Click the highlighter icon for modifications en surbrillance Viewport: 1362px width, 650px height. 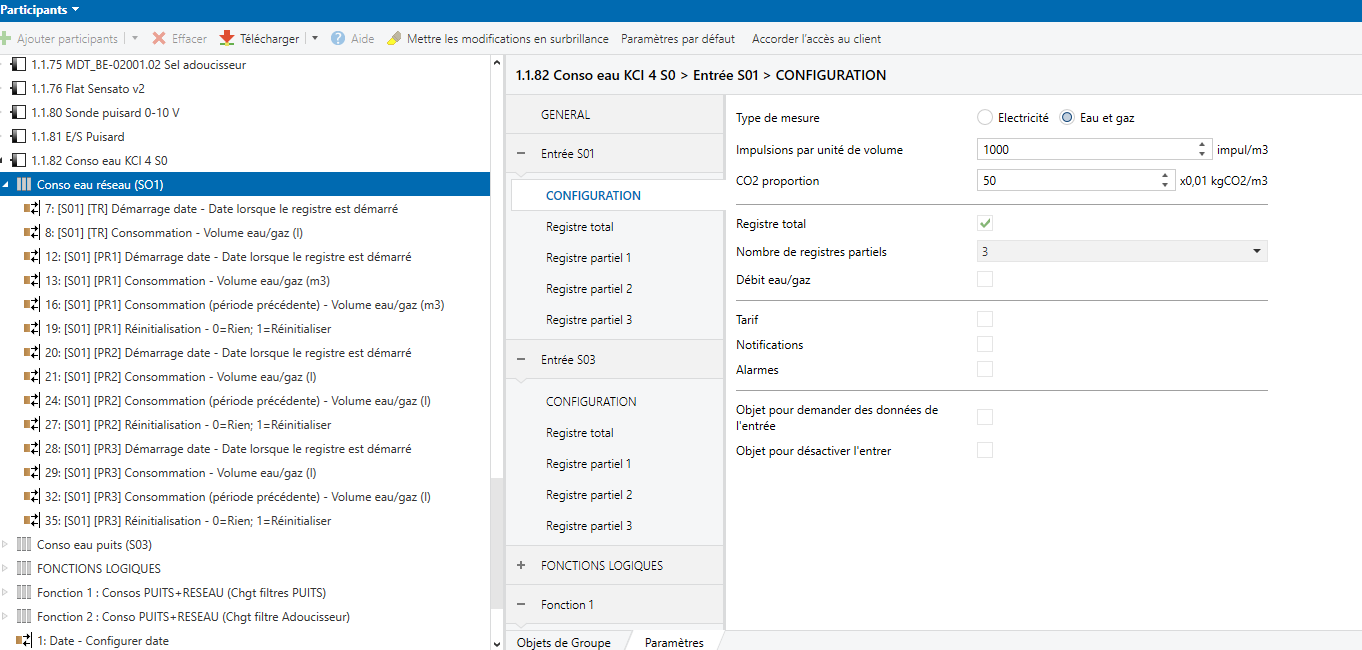click(x=394, y=38)
